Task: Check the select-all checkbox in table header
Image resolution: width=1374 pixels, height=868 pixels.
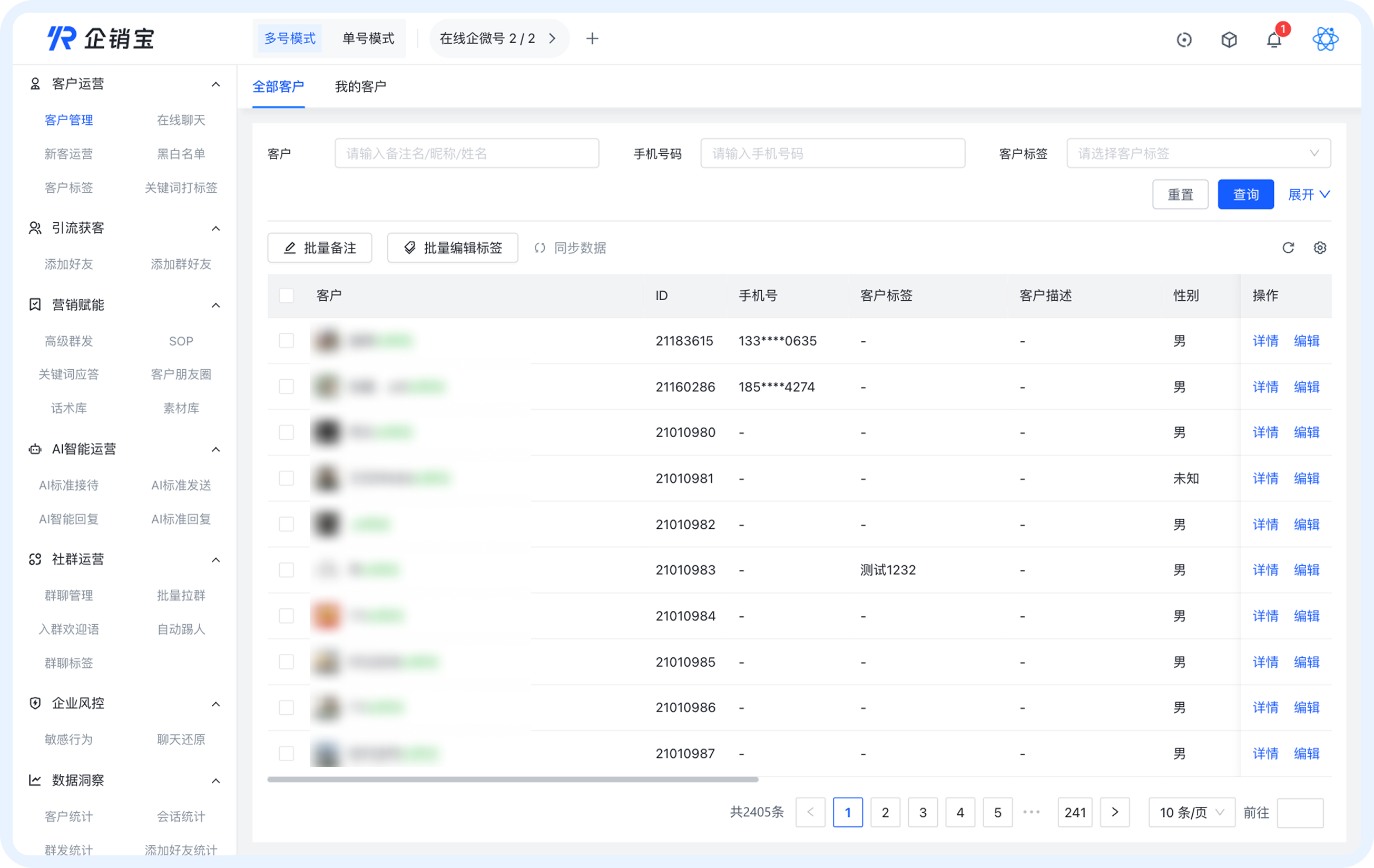Action: (287, 295)
